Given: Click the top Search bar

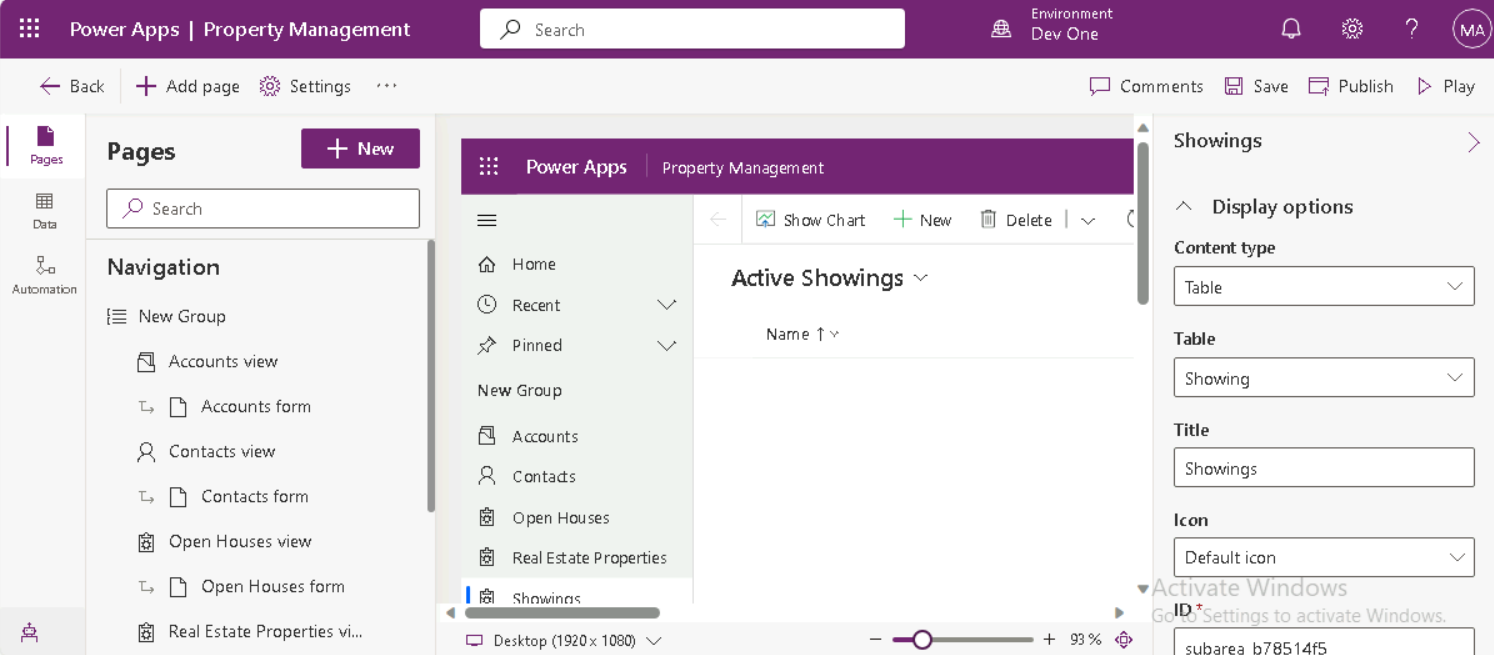Looking at the screenshot, I should tap(692, 29).
